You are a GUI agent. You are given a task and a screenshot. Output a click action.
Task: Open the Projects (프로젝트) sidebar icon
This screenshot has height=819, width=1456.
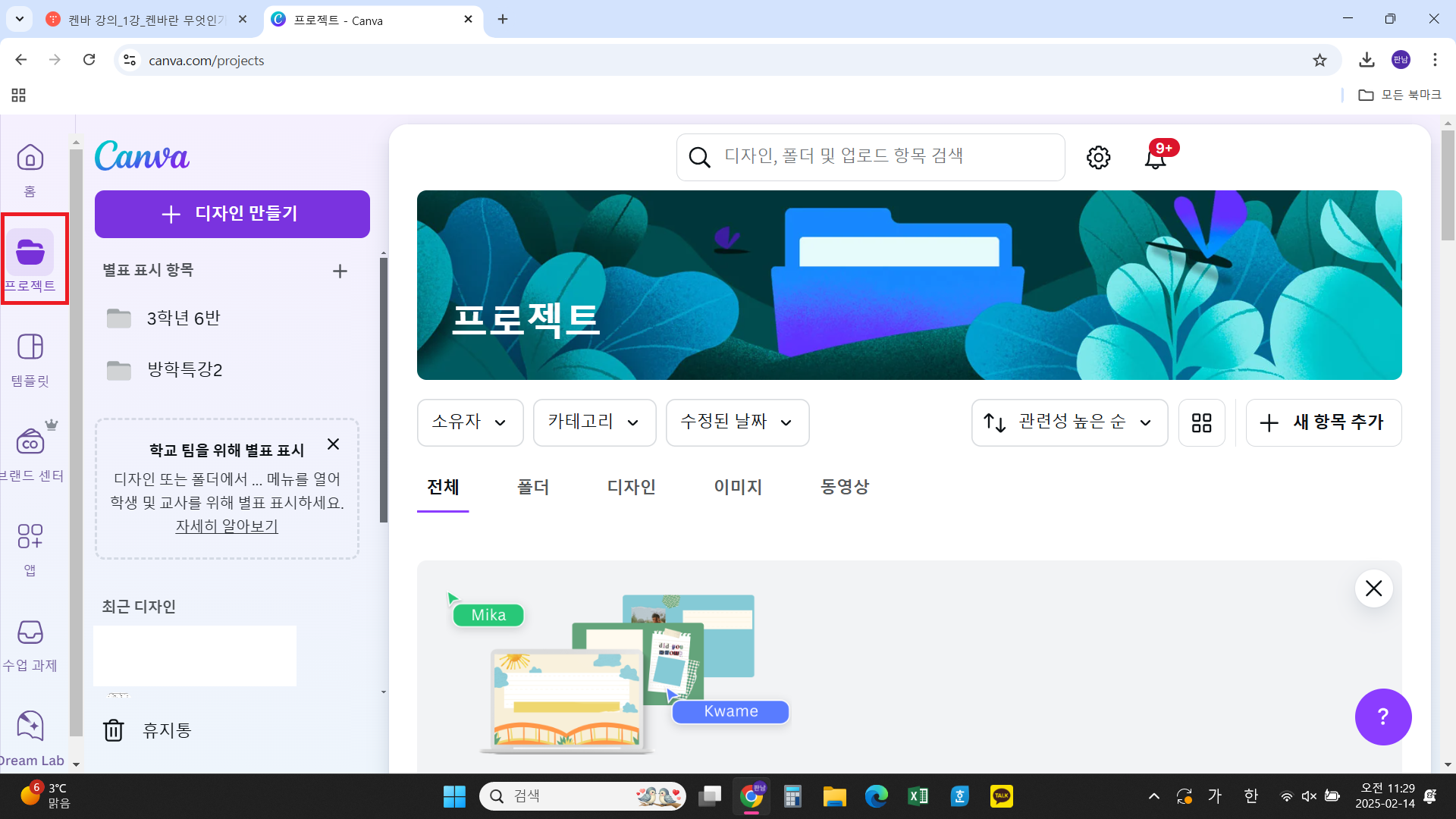tap(30, 261)
